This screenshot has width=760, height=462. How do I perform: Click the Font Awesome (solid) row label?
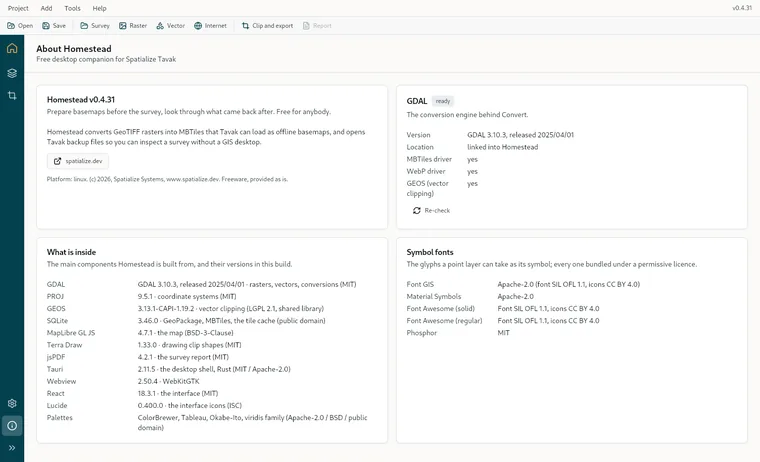pyautogui.click(x=441, y=308)
